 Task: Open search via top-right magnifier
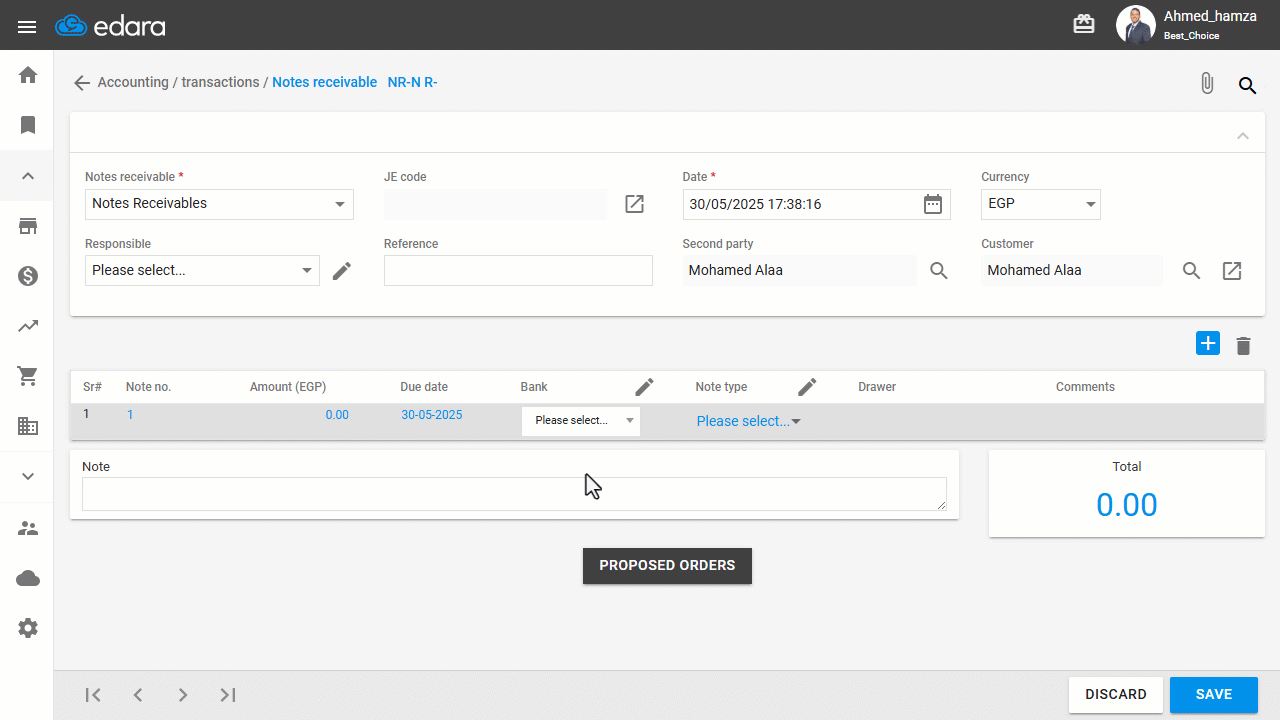(1247, 85)
